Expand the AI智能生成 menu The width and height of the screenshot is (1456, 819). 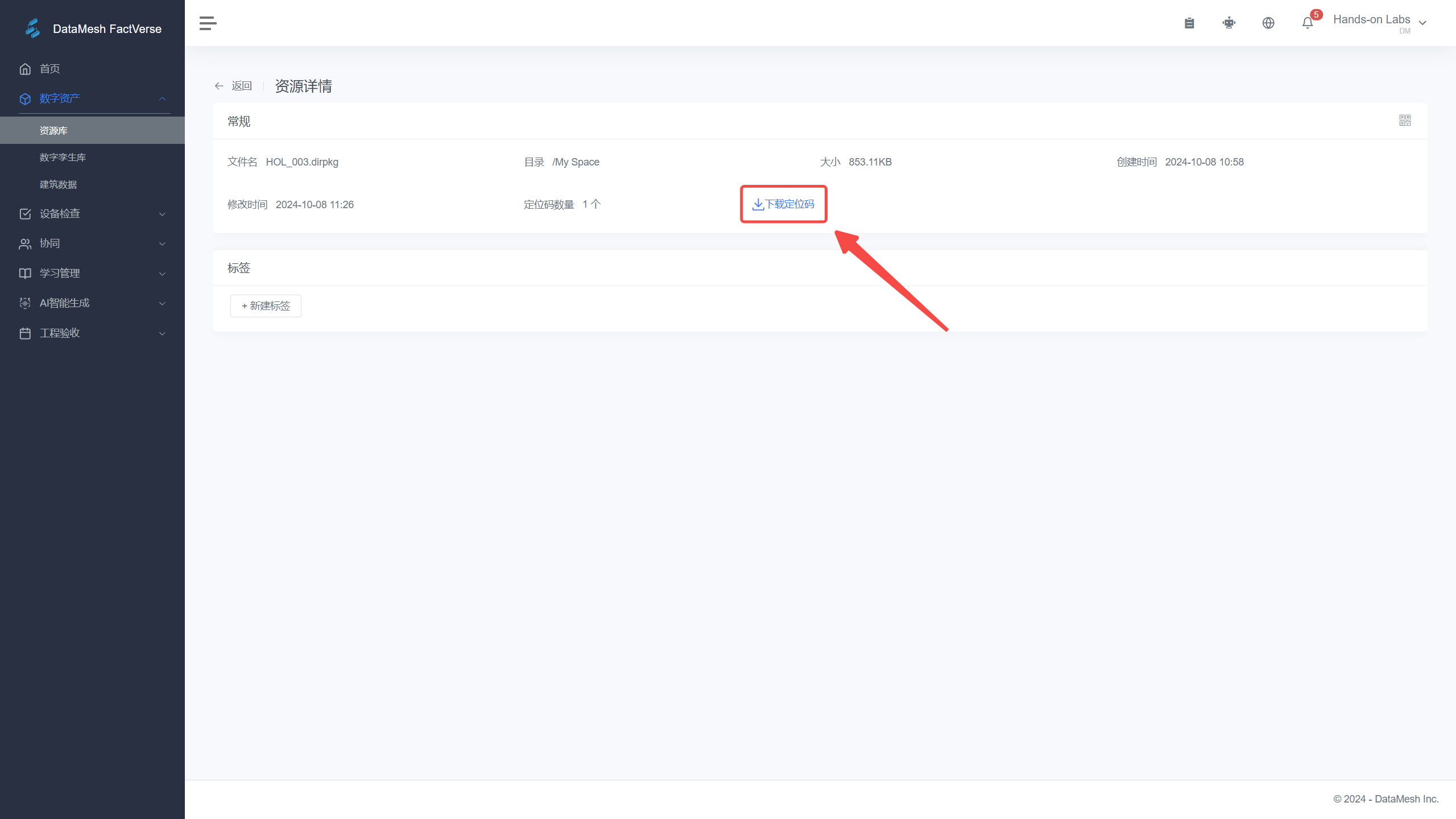point(94,303)
